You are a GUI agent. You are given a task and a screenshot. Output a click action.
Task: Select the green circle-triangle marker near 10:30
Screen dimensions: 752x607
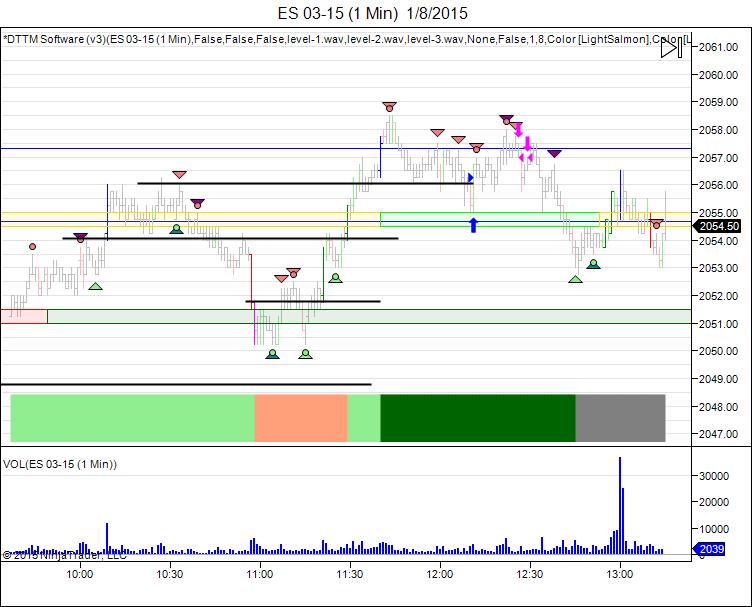tap(176, 229)
